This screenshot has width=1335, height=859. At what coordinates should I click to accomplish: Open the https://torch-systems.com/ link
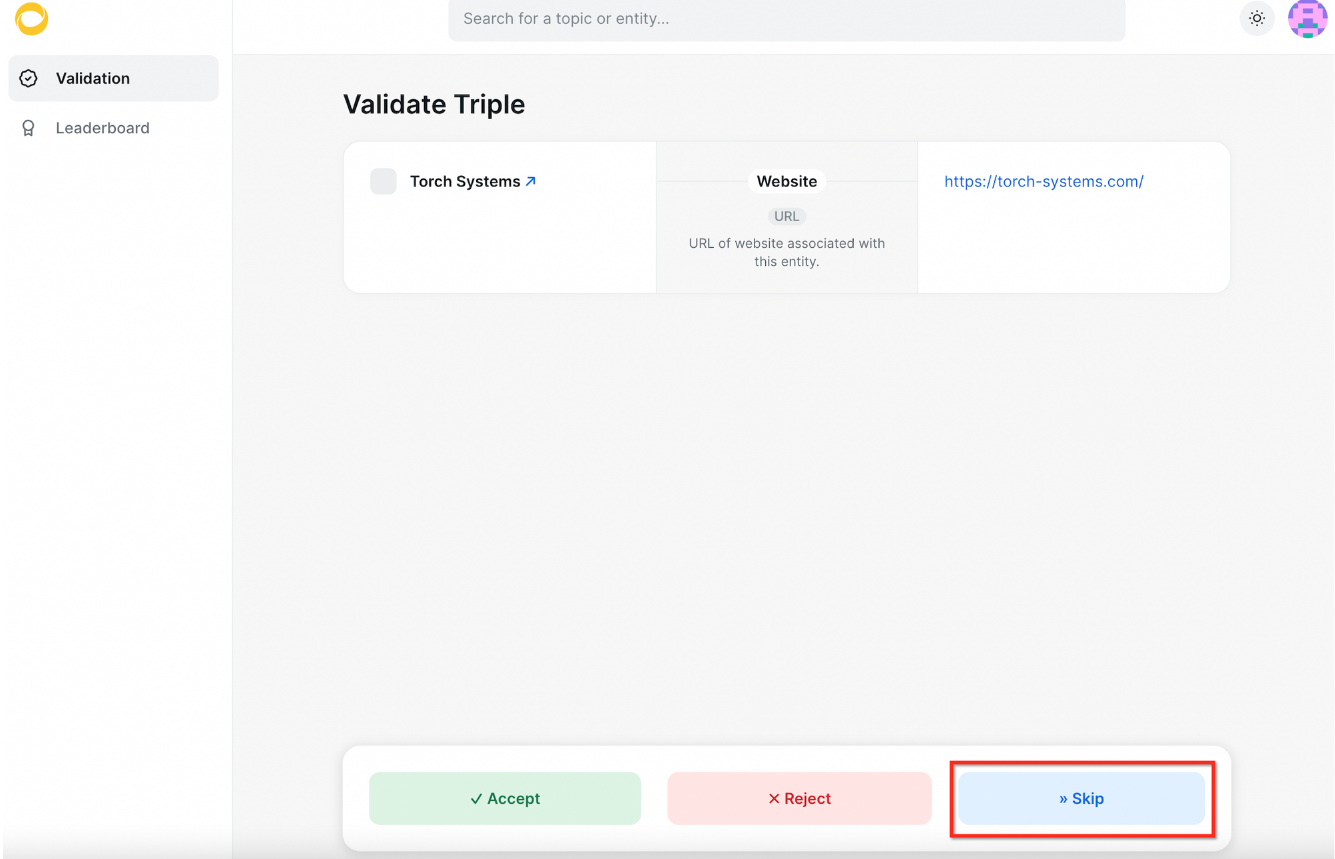click(1043, 181)
